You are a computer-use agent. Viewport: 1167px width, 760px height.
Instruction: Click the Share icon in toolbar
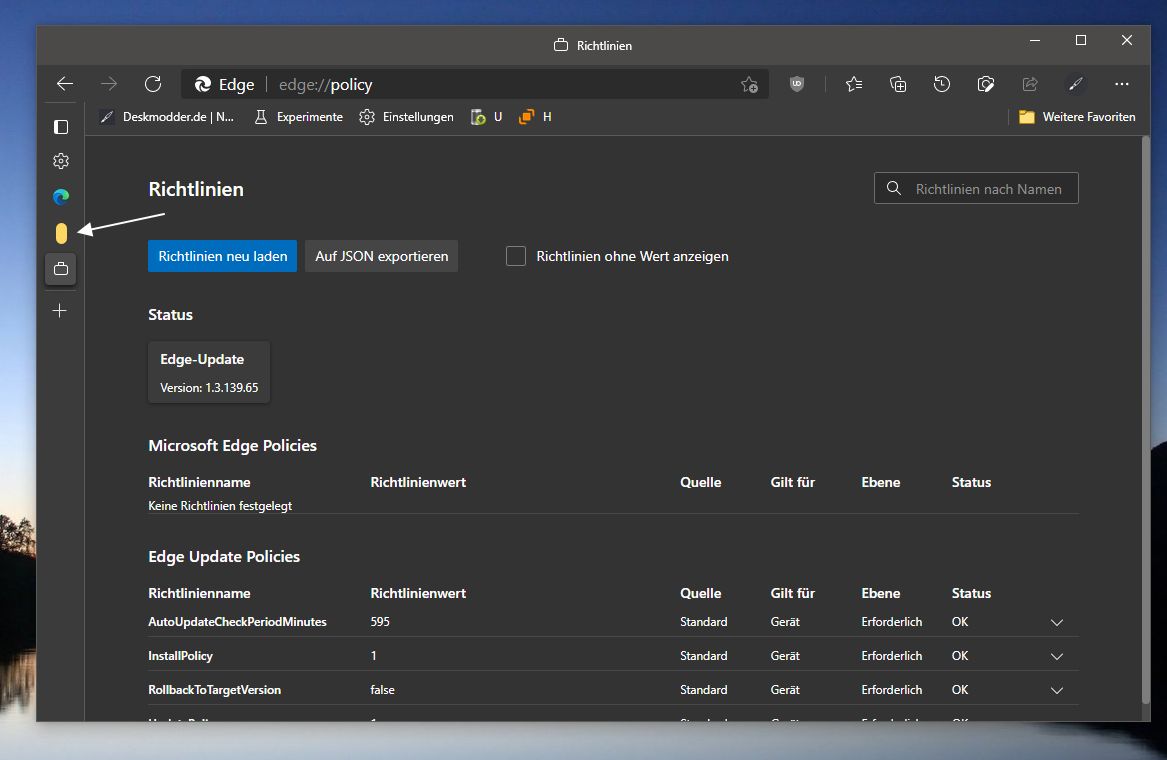[x=1030, y=84]
